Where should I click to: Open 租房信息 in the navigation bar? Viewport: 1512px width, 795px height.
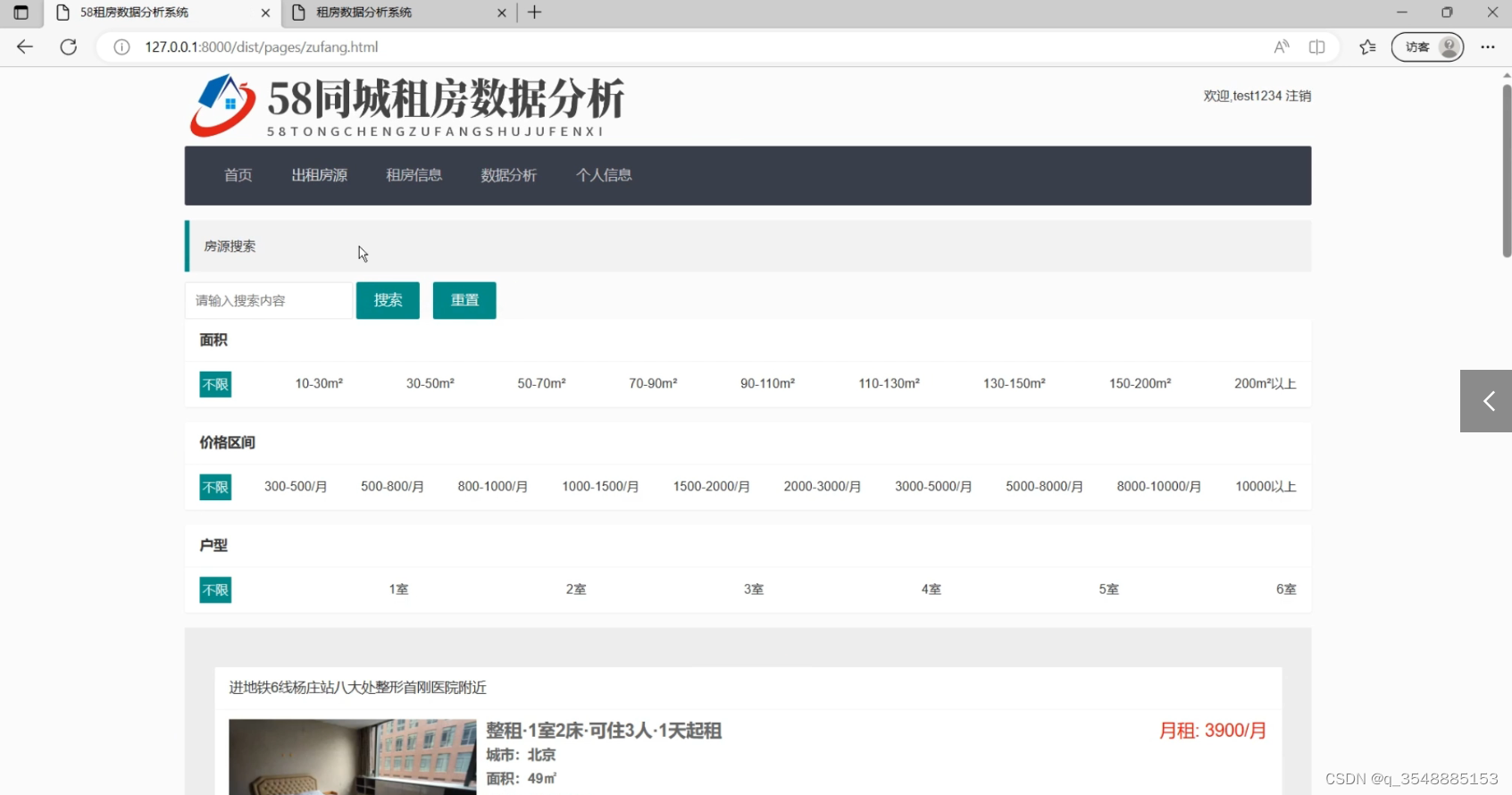[x=414, y=175]
